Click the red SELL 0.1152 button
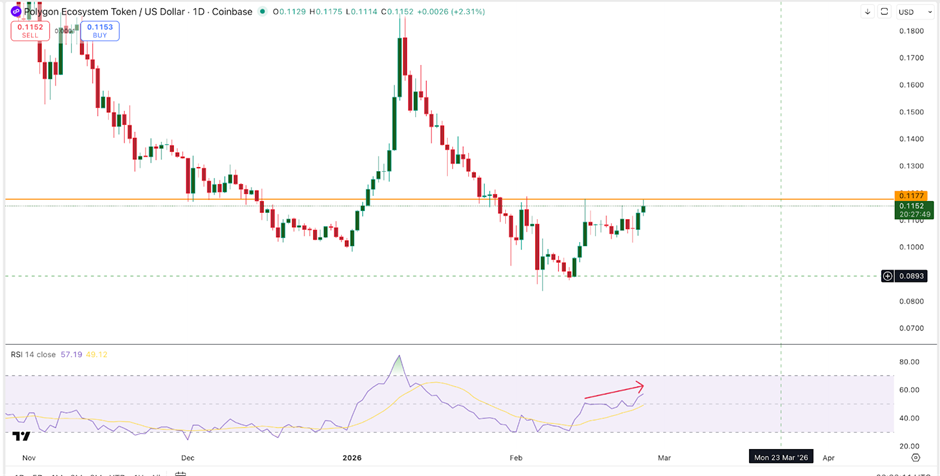Viewport: 940px width, 476px height. pyautogui.click(x=29, y=31)
